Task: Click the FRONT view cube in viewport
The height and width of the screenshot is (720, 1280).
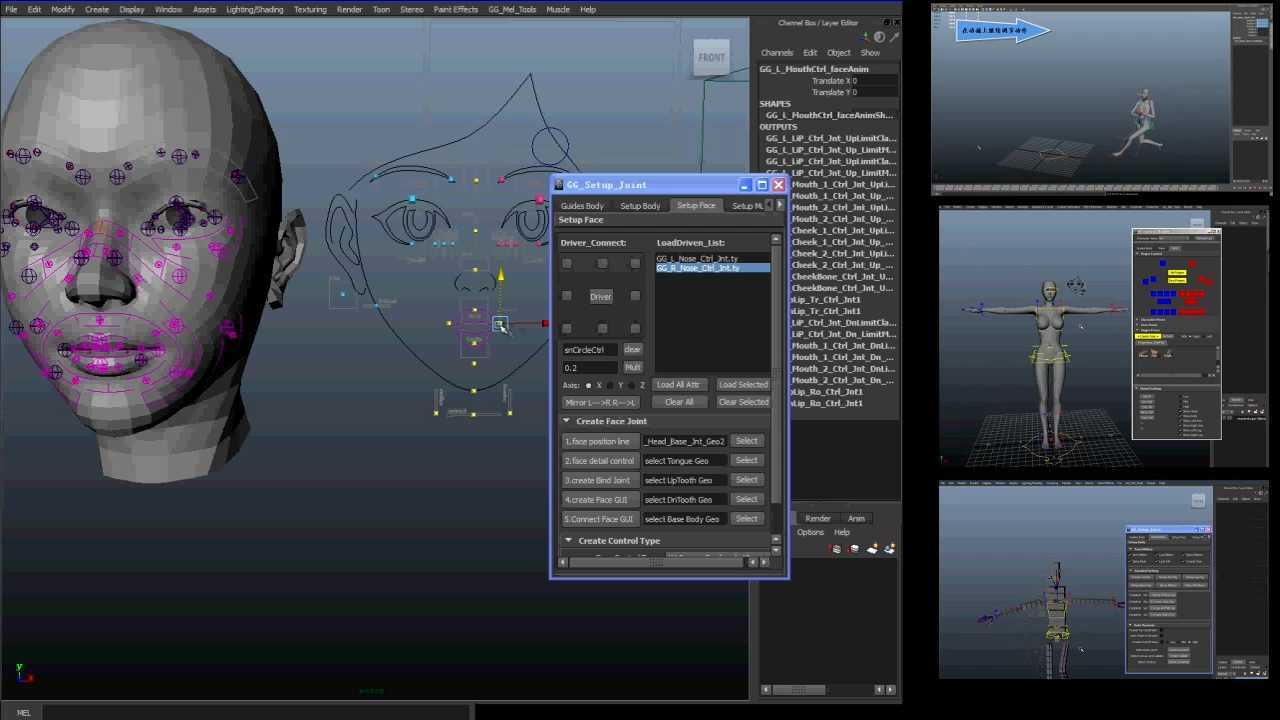Action: pyautogui.click(x=712, y=57)
